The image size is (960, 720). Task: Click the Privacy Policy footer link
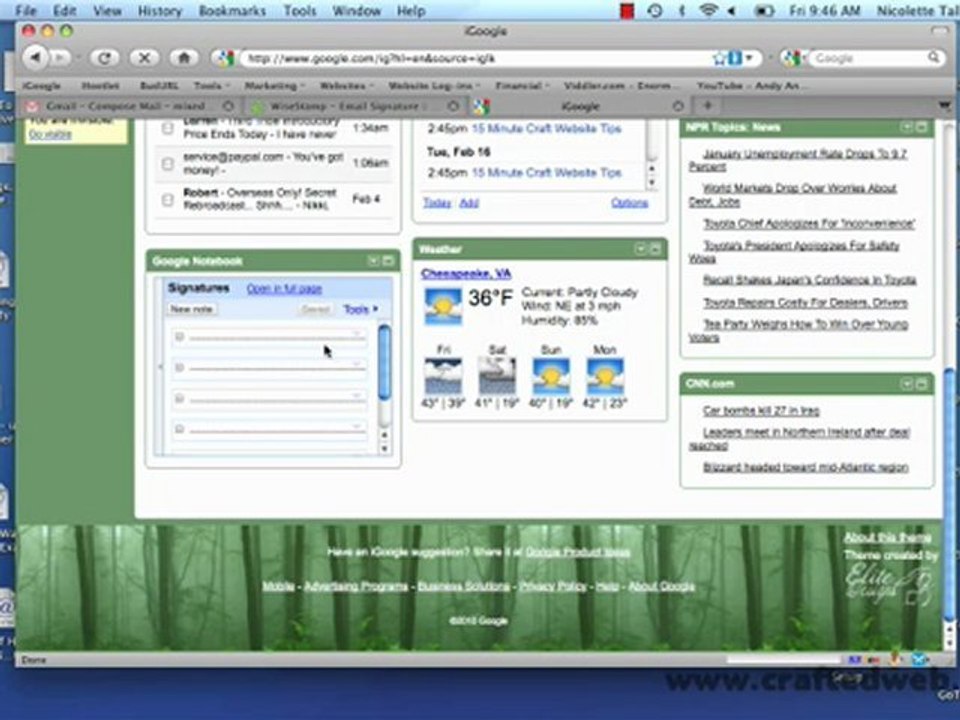pyautogui.click(x=553, y=586)
